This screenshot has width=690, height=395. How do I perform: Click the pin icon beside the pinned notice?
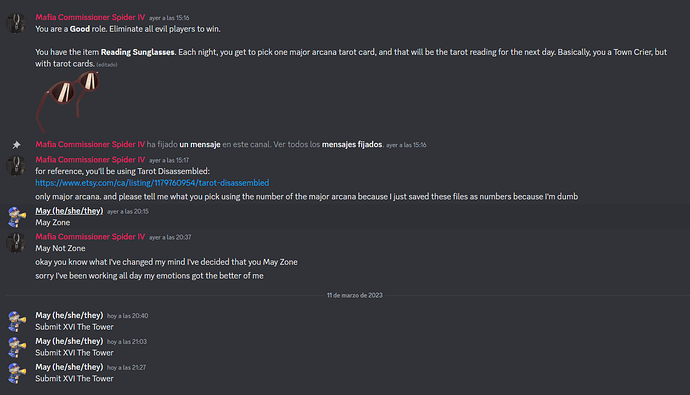tap(16, 145)
